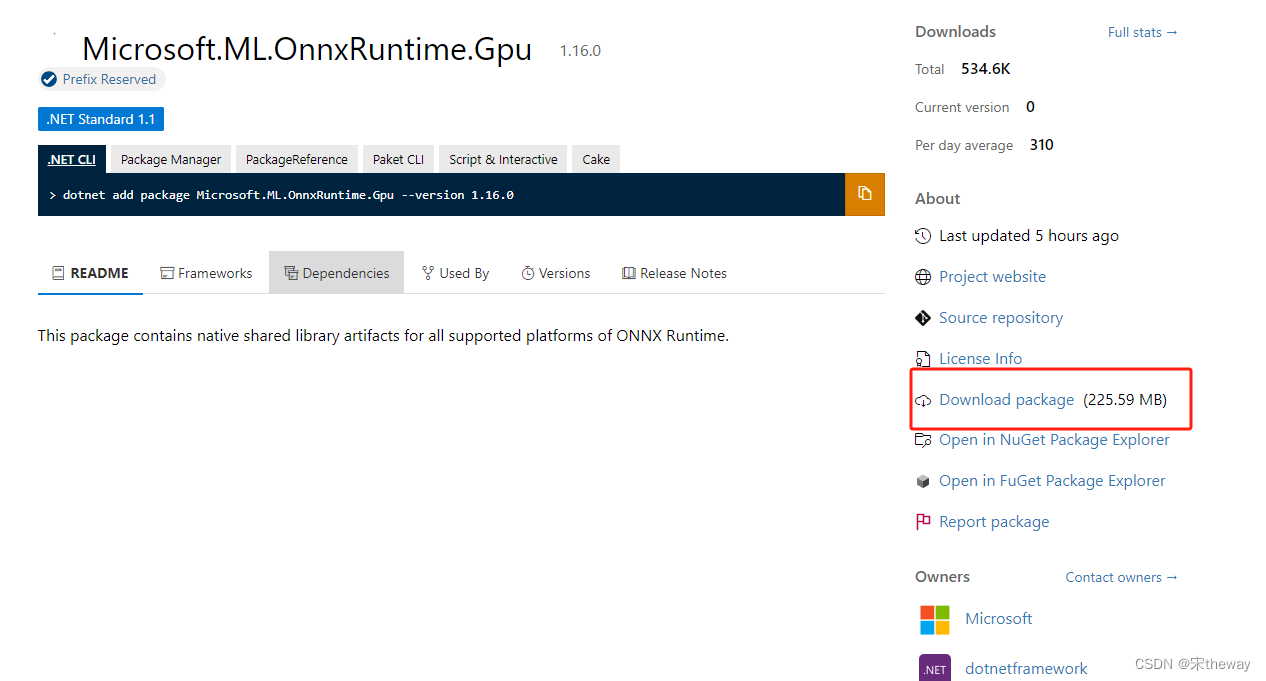
Task: Open the Project website link
Action: [992, 277]
